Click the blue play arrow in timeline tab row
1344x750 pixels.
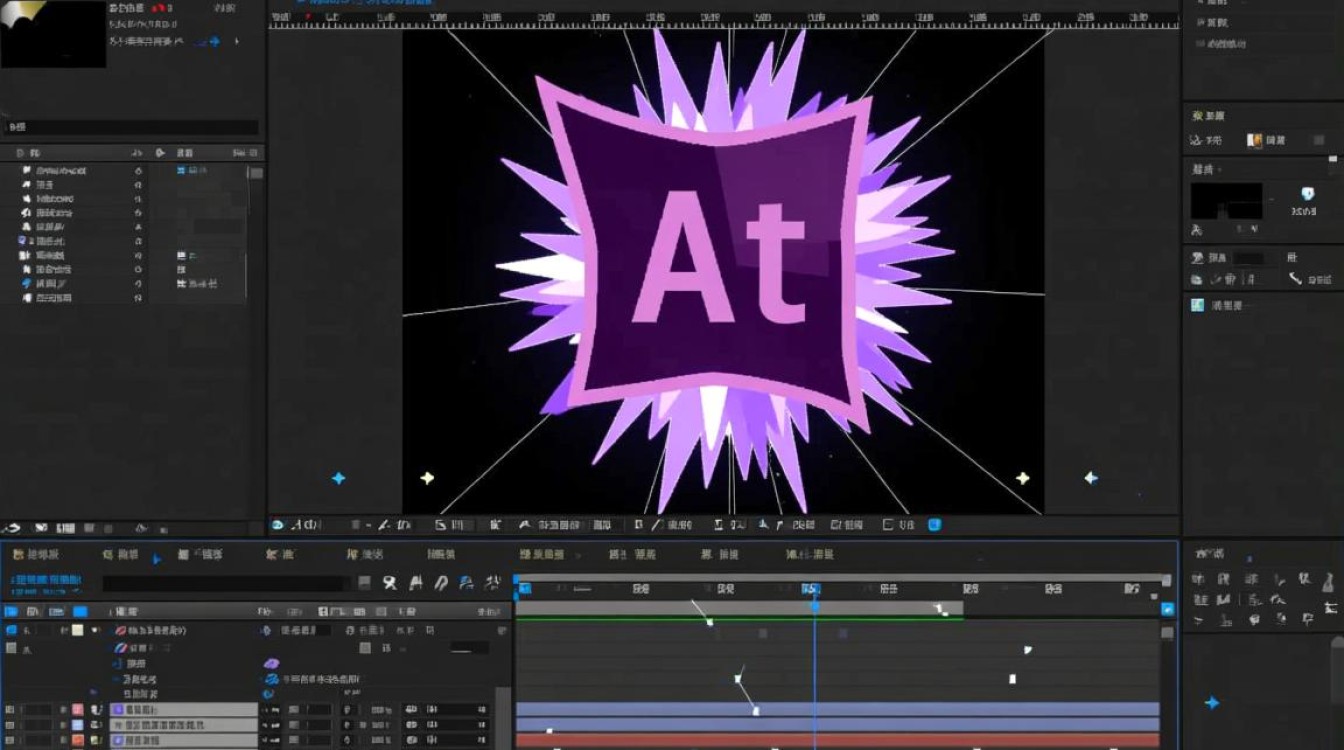(157, 559)
